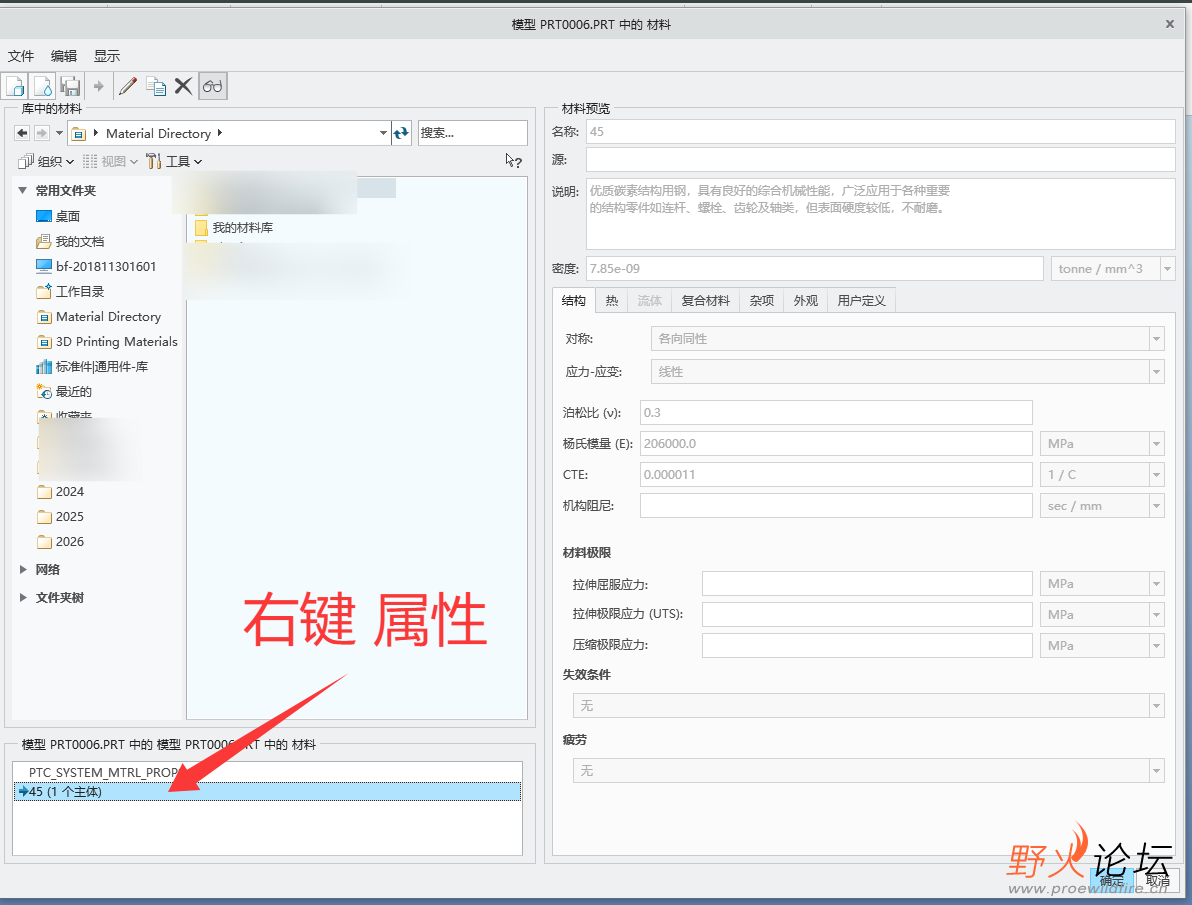The image size is (1192, 905).
Task: Switch to the 热 tab
Action: (611, 300)
